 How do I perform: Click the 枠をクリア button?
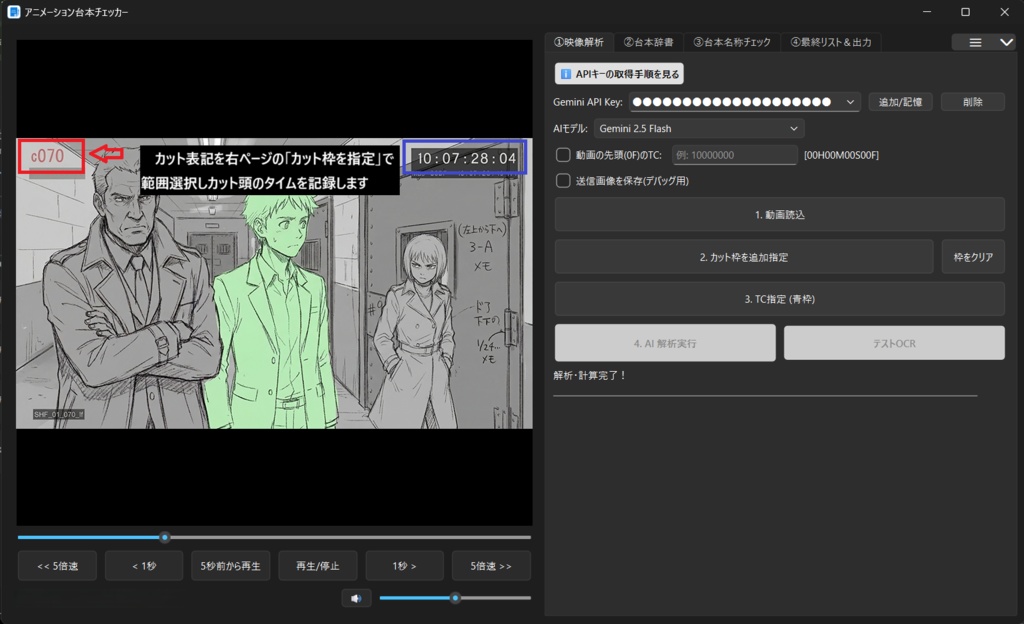(x=973, y=257)
